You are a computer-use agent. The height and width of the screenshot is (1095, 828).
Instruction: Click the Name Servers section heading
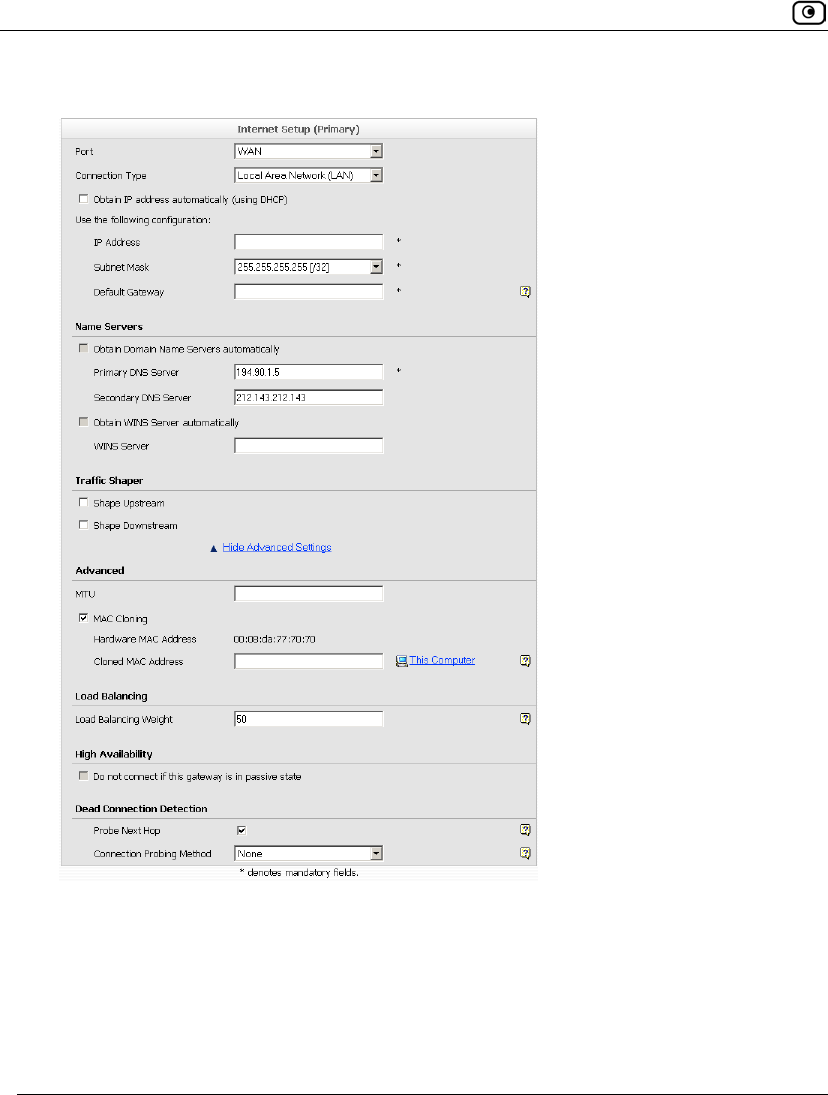coord(109,326)
